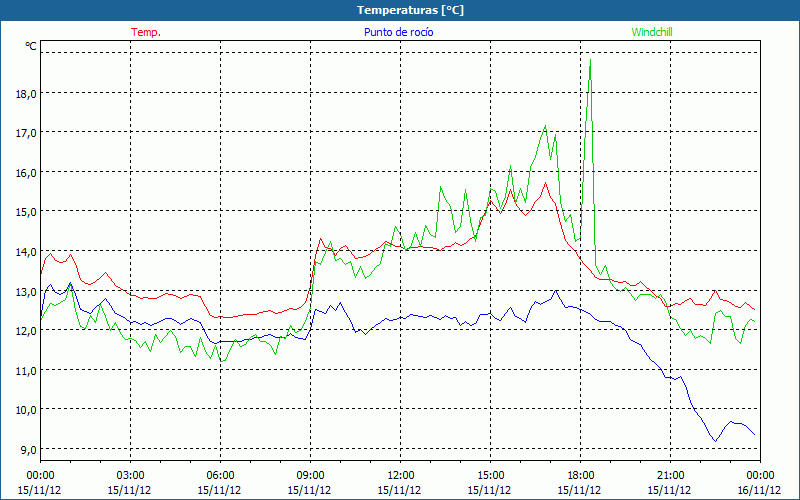
Task: Click the 17,0 y-axis label
Action: [27, 133]
